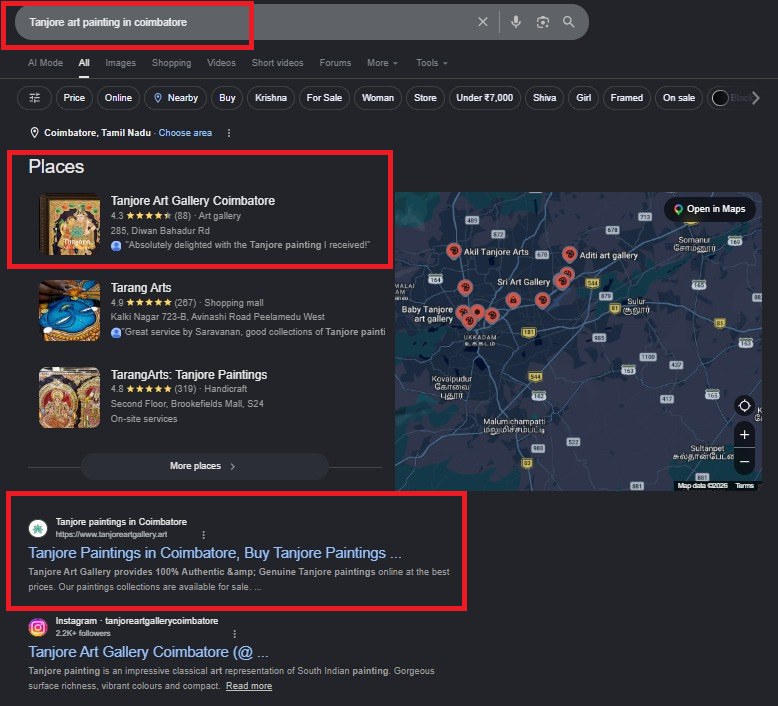The image size is (778, 706).
Task: Apply the Framed filter chip
Action: (627, 98)
